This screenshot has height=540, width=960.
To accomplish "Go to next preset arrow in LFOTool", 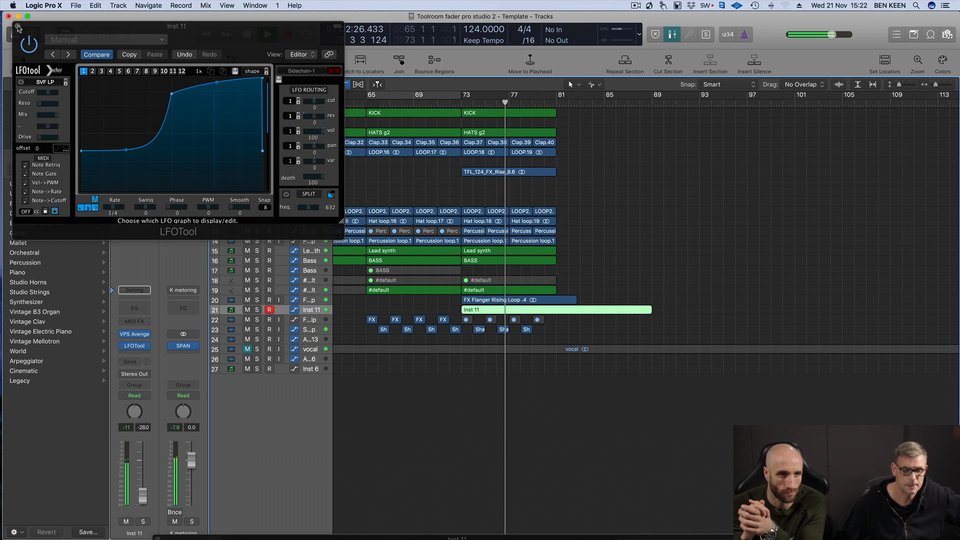I will coord(68,54).
